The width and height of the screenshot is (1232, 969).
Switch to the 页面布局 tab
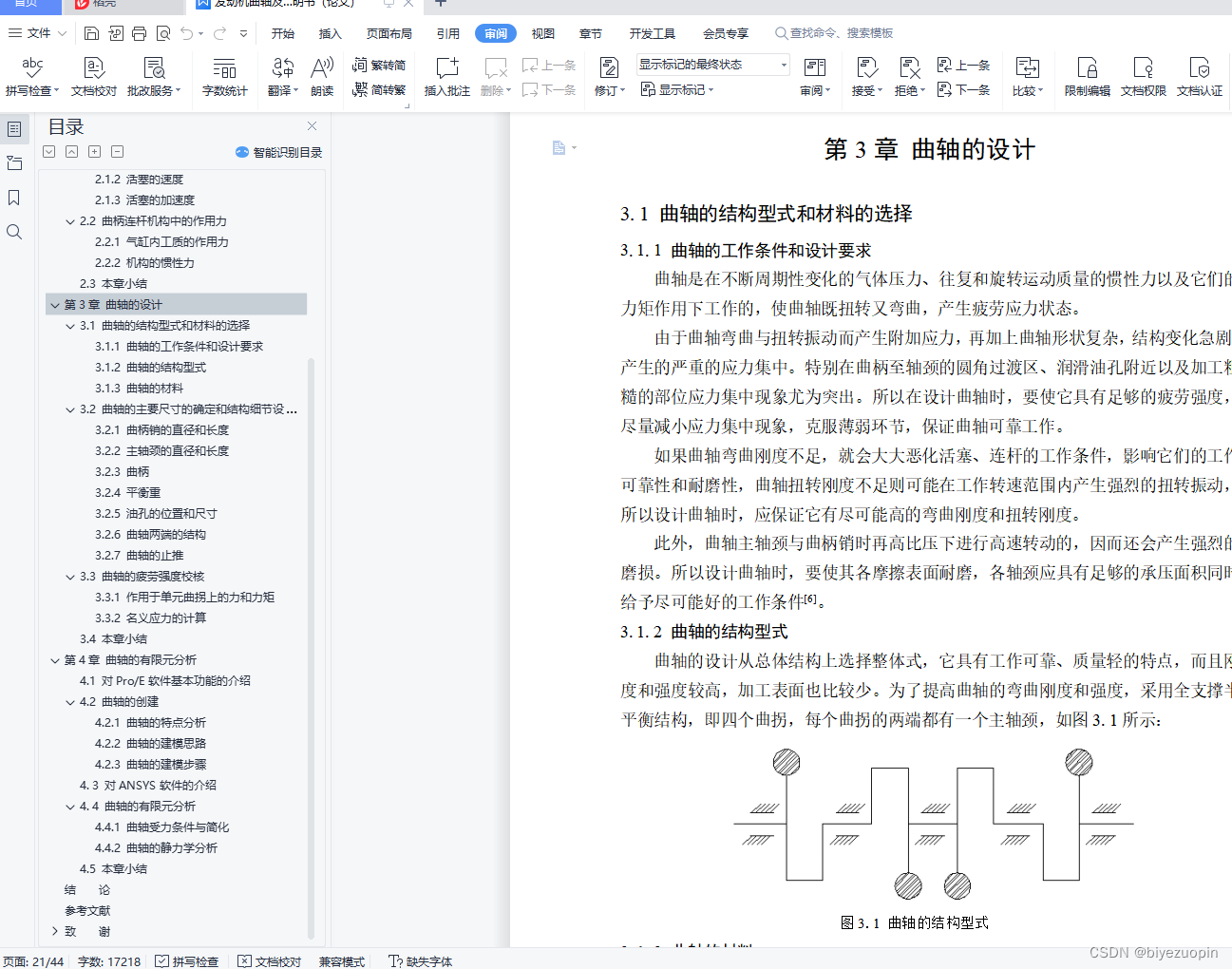(389, 33)
